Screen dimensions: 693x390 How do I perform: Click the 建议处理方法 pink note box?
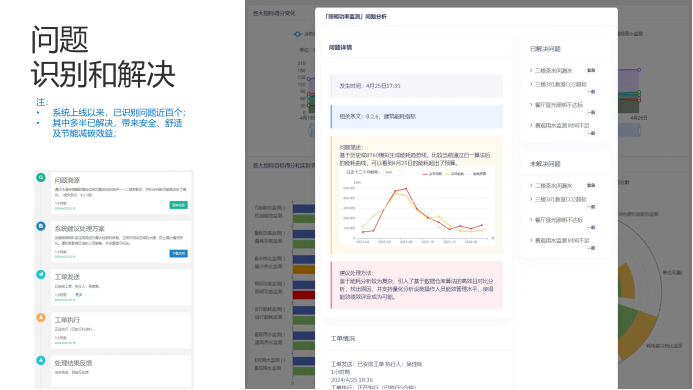tap(416, 285)
